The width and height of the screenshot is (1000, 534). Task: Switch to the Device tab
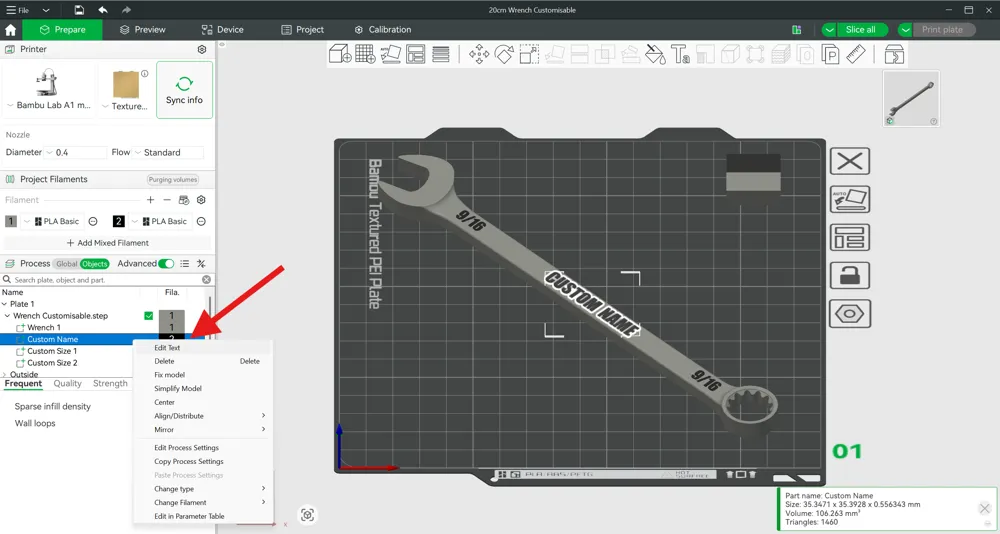(223, 29)
